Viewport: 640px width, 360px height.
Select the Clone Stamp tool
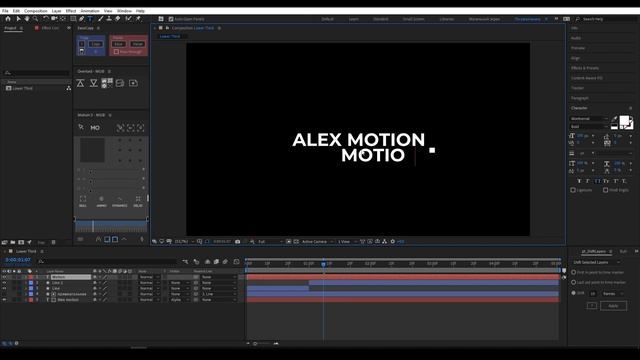(109, 19)
